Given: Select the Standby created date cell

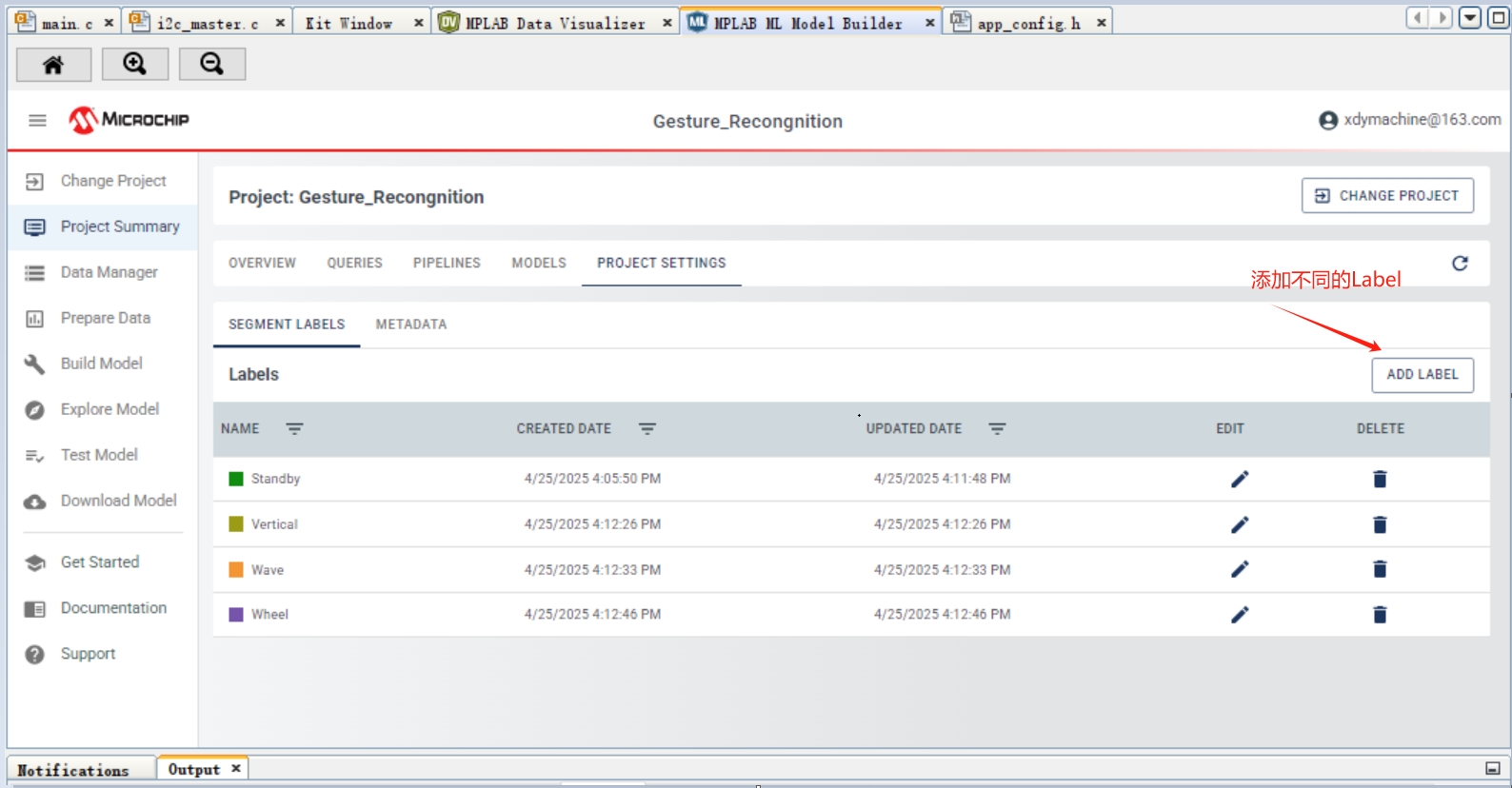Looking at the screenshot, I should (592, 479).
